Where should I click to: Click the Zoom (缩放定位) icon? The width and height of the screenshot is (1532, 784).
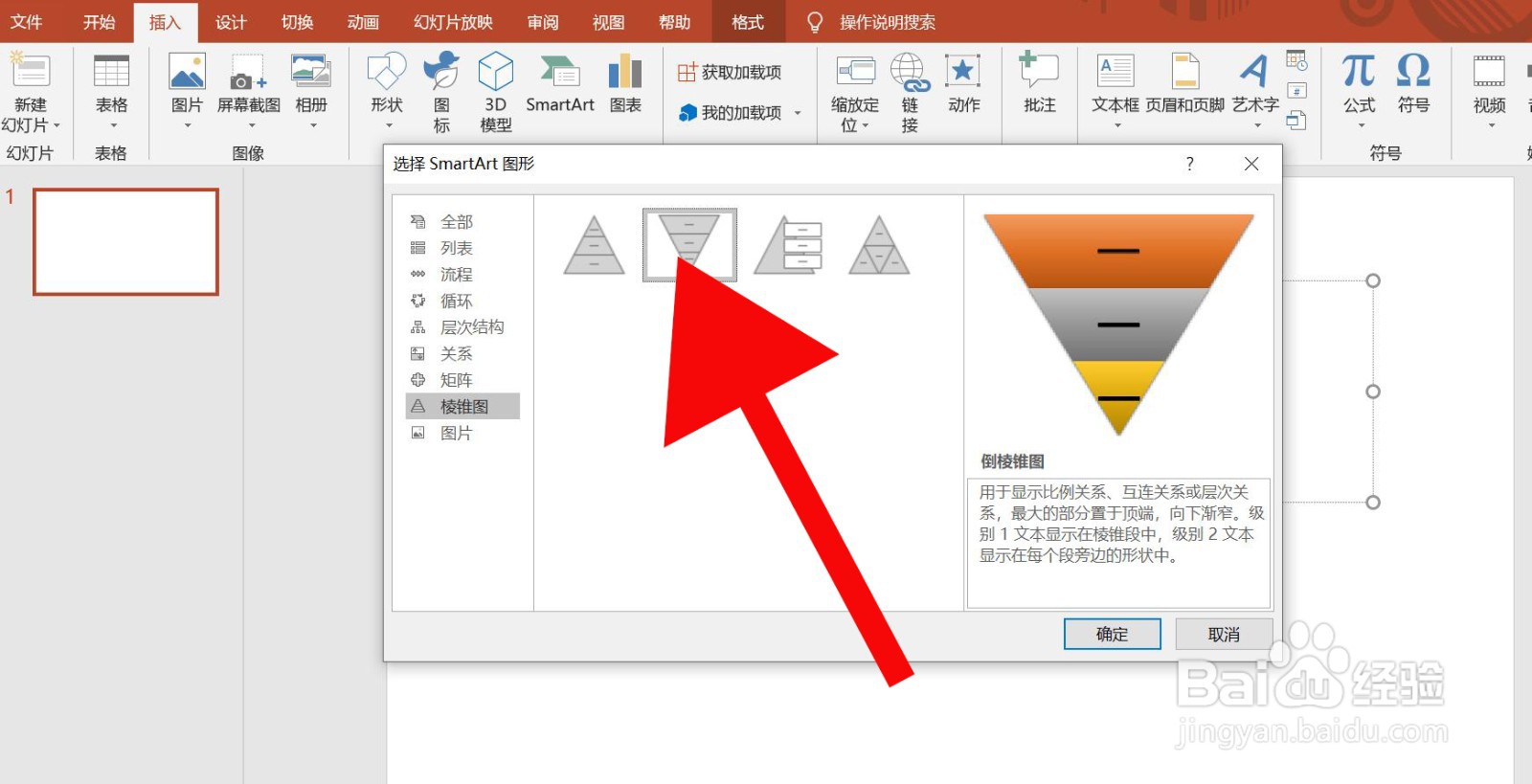coord(856,71)
